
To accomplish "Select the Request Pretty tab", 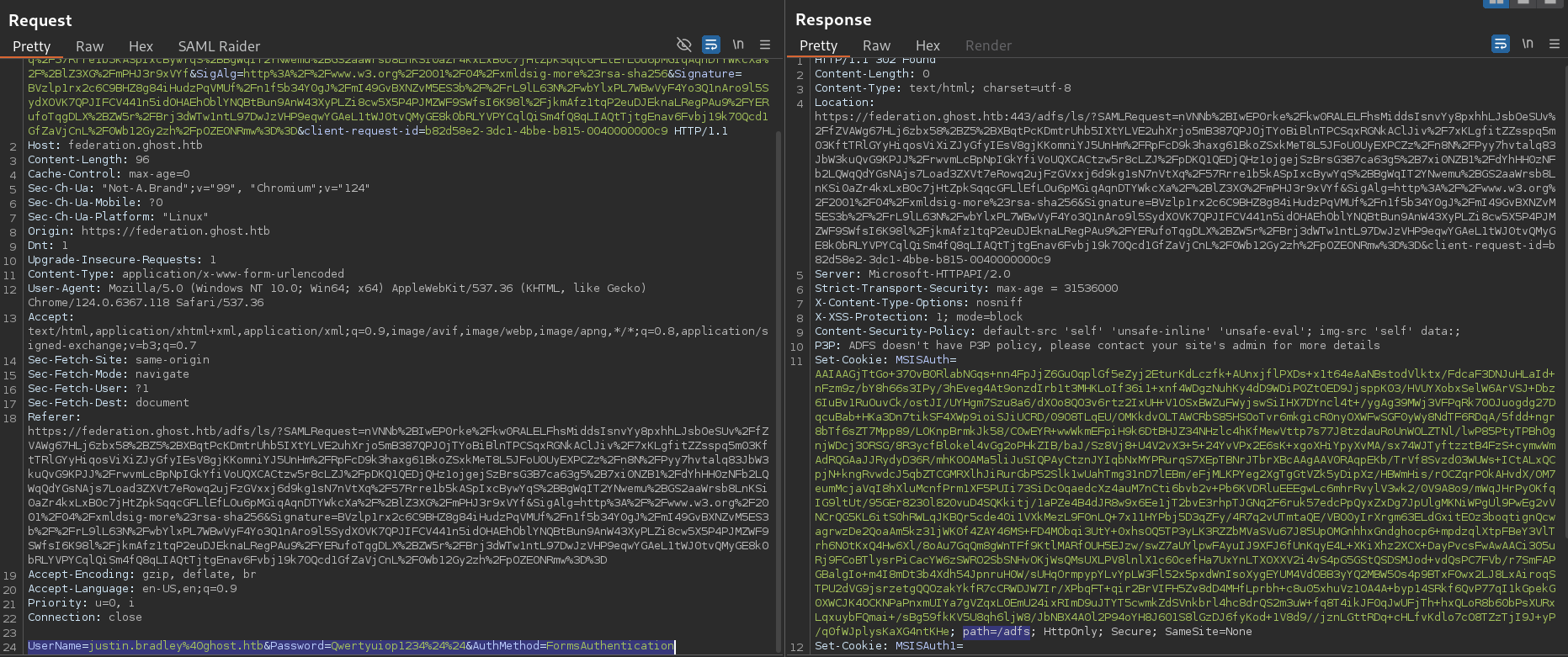I will click(x=31, y=46).
